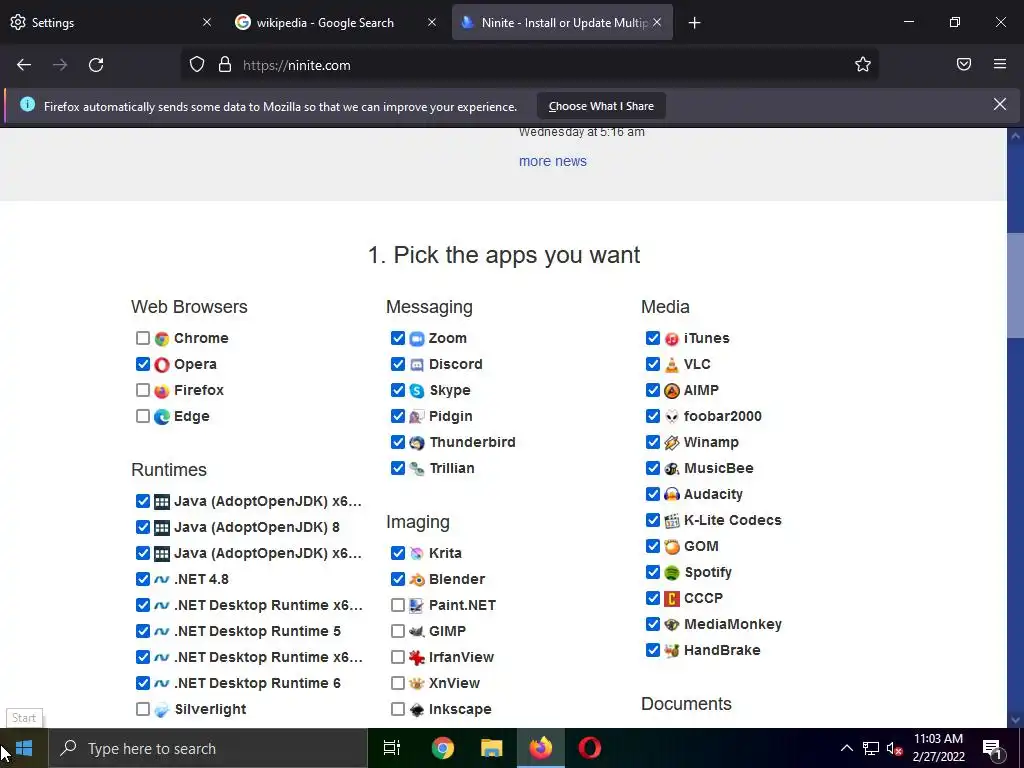
Task: Click the foobar2000 alien icon
Action: click(672, 417)
